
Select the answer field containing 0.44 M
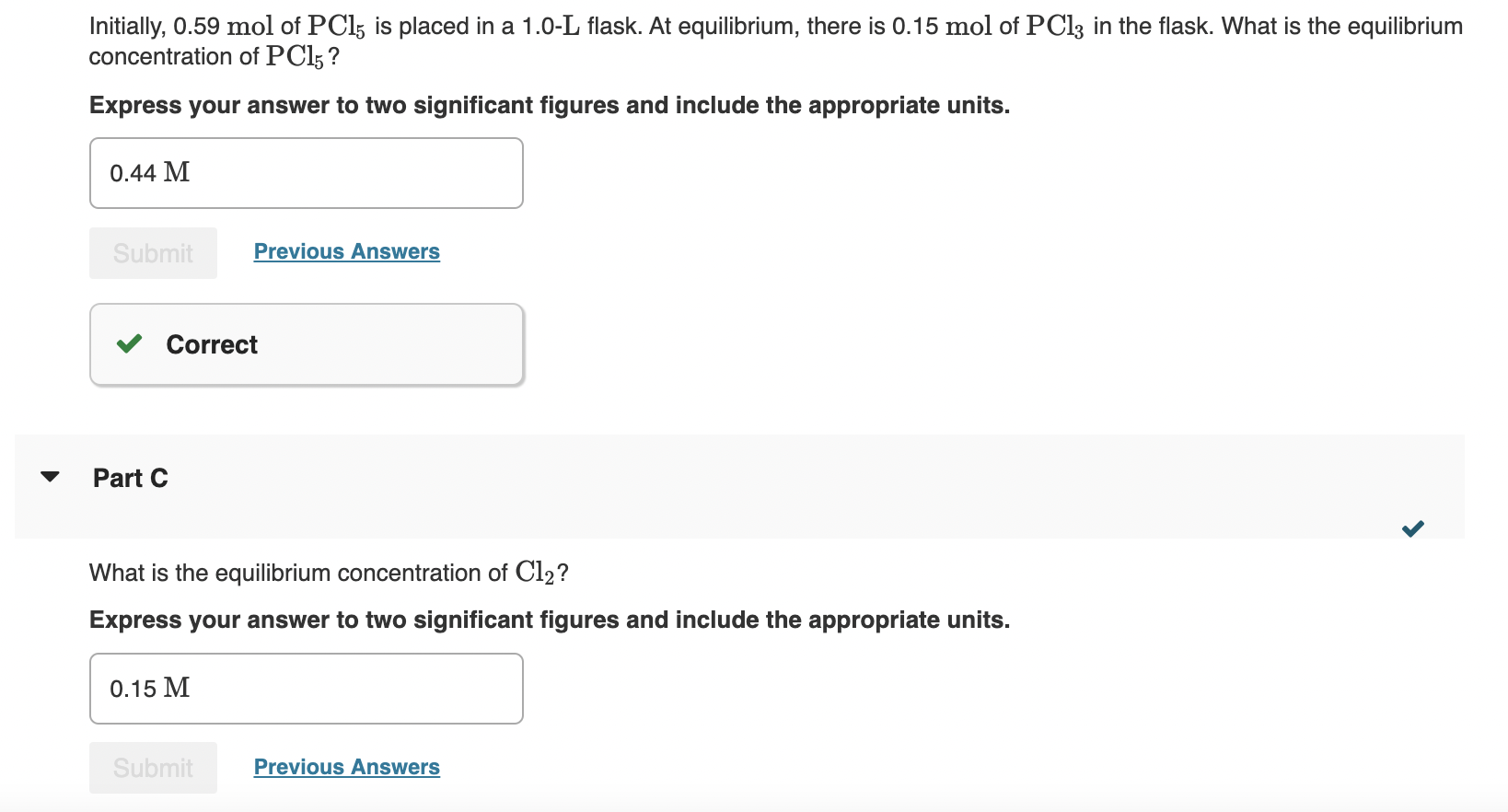(307, 172)
